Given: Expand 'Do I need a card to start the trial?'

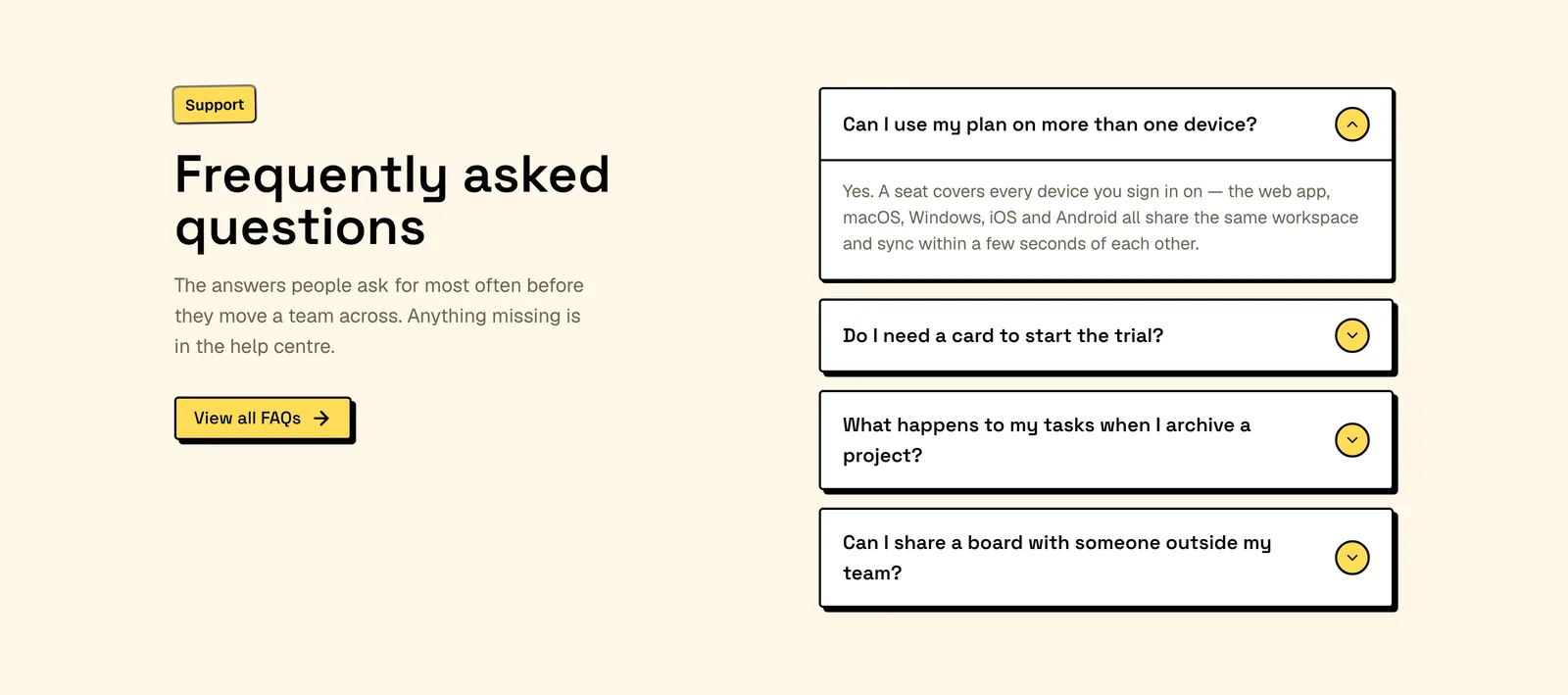Looking at the screenshot, I should (x=1105, y=335).
